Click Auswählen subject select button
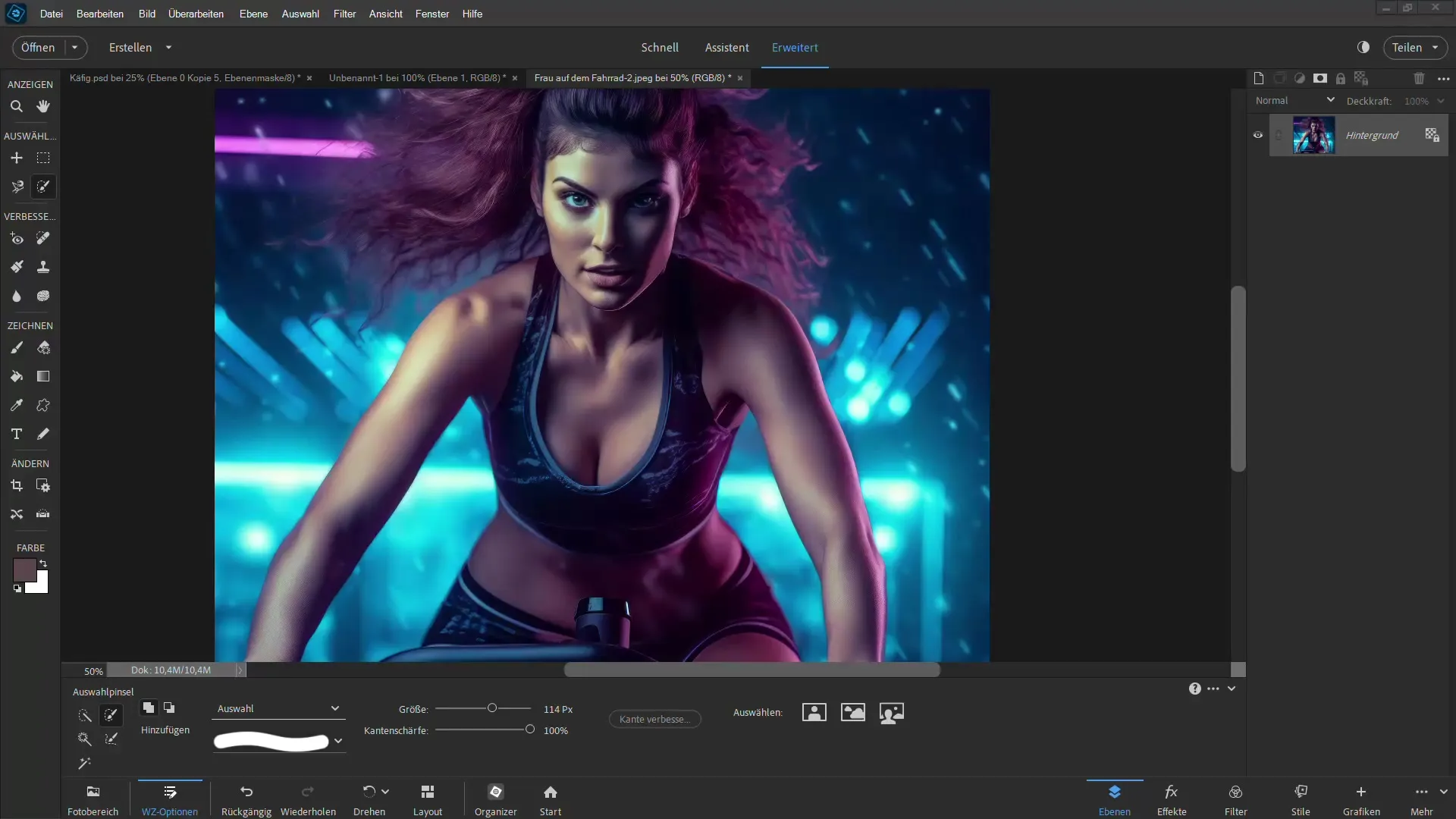Viewport: 1456px width, 819px height. (x=814, y=712)
